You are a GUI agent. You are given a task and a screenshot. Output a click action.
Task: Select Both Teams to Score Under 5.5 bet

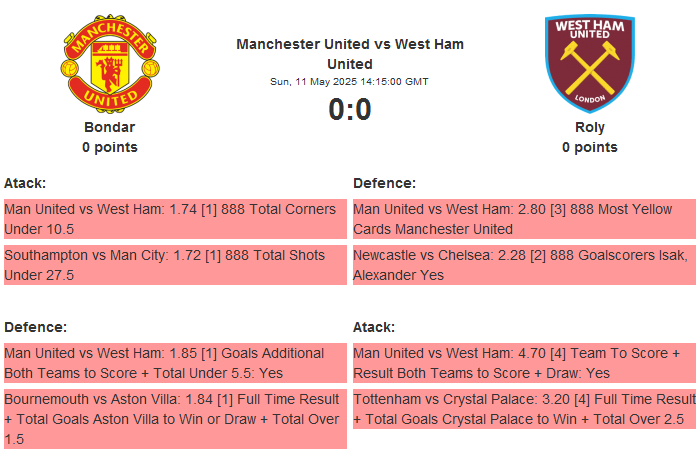pos(174,363)
